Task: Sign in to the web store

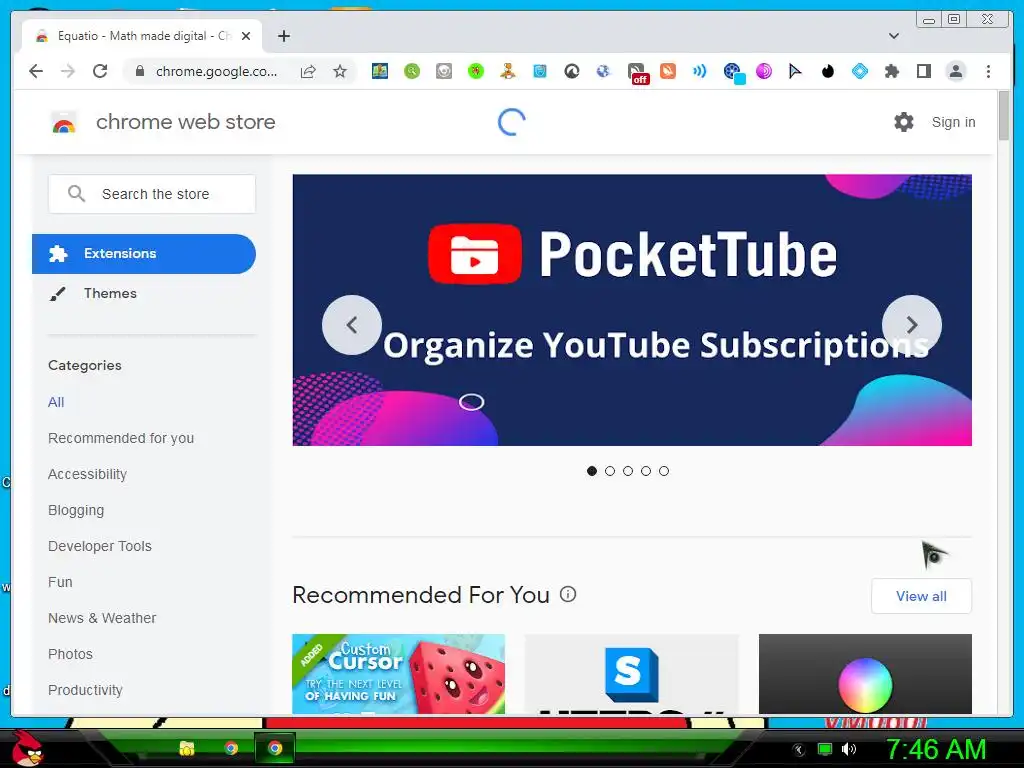Action: coord(953,122)
